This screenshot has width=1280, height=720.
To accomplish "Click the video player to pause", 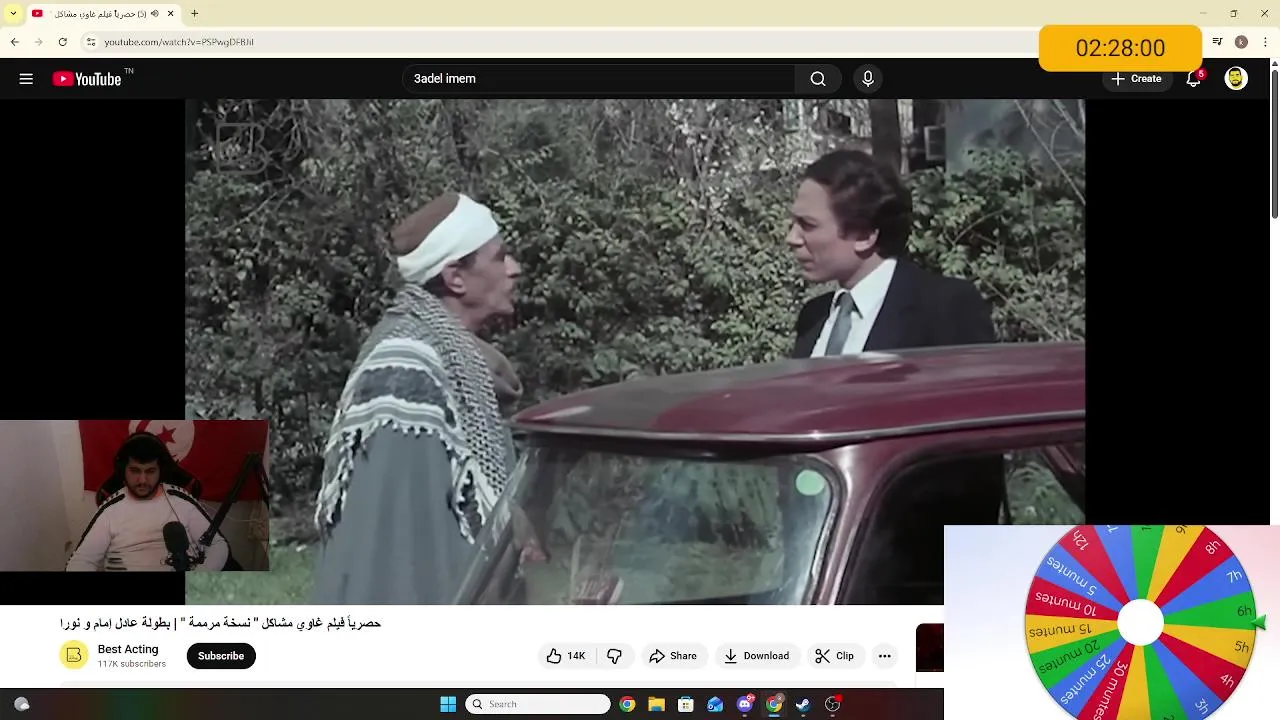I will (635, 350).
